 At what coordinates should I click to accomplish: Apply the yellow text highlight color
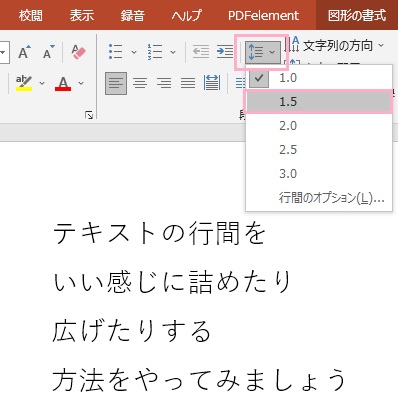pos(24,83)
